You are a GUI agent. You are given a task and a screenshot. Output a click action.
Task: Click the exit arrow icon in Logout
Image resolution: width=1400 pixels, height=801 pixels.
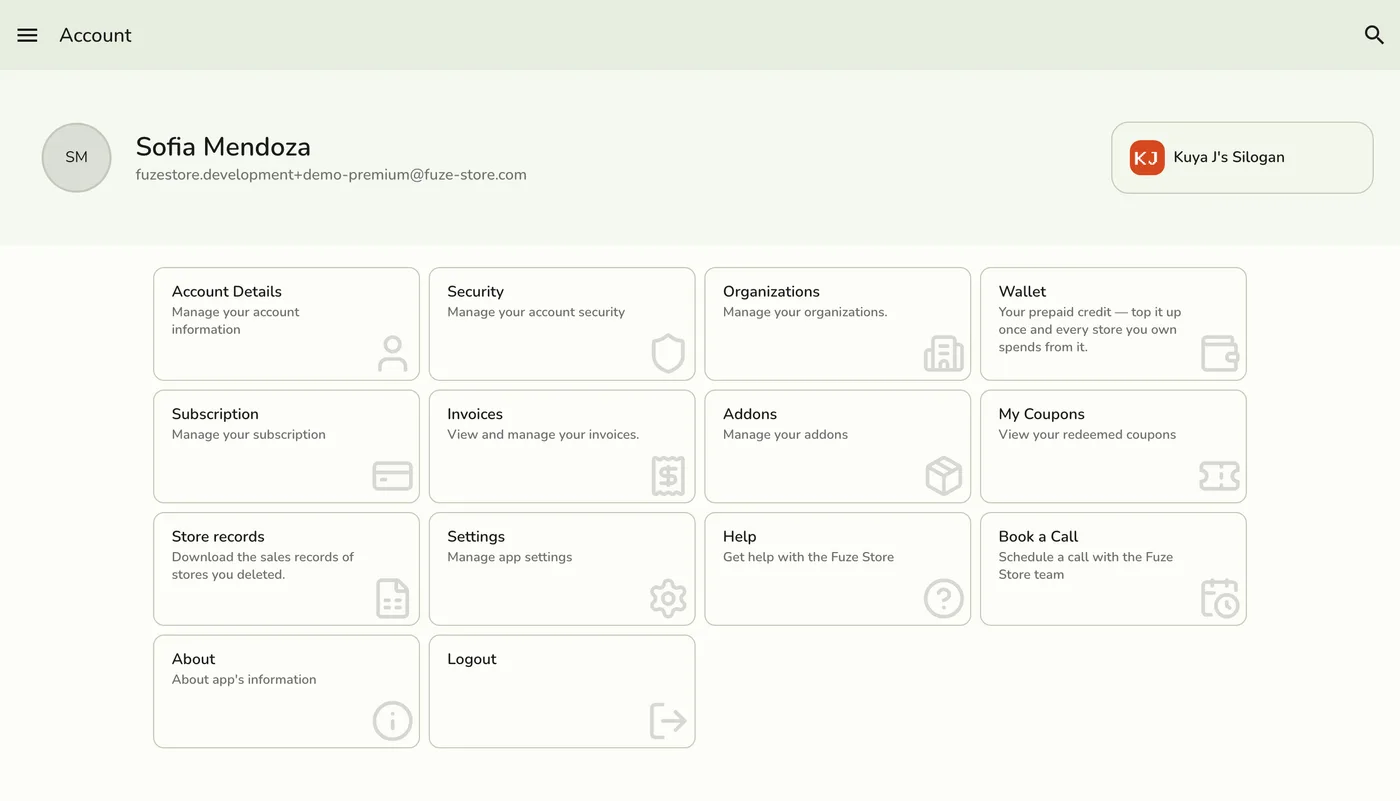668,721
